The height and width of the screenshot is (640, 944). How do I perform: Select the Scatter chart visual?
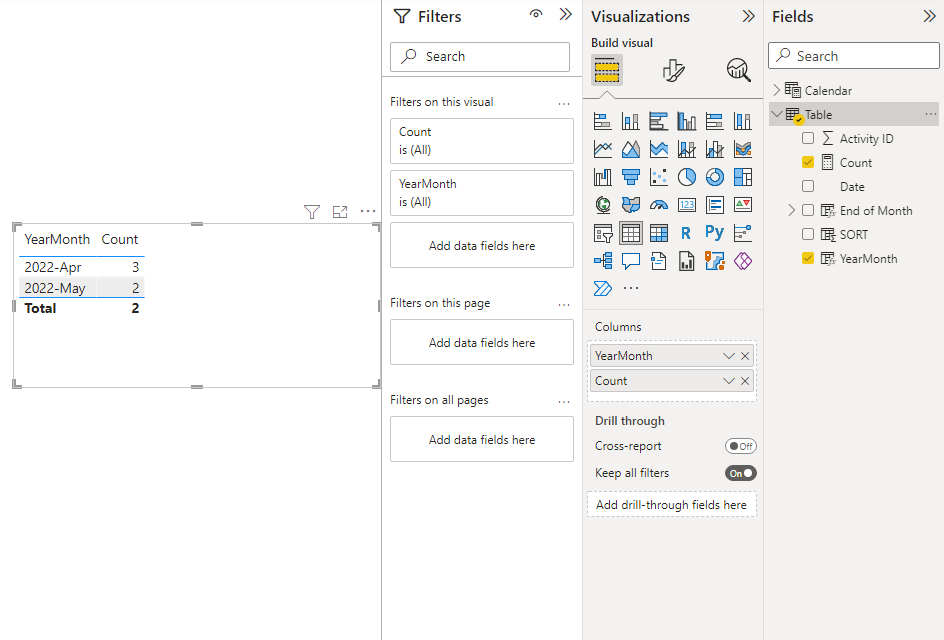tap(659, 177)
